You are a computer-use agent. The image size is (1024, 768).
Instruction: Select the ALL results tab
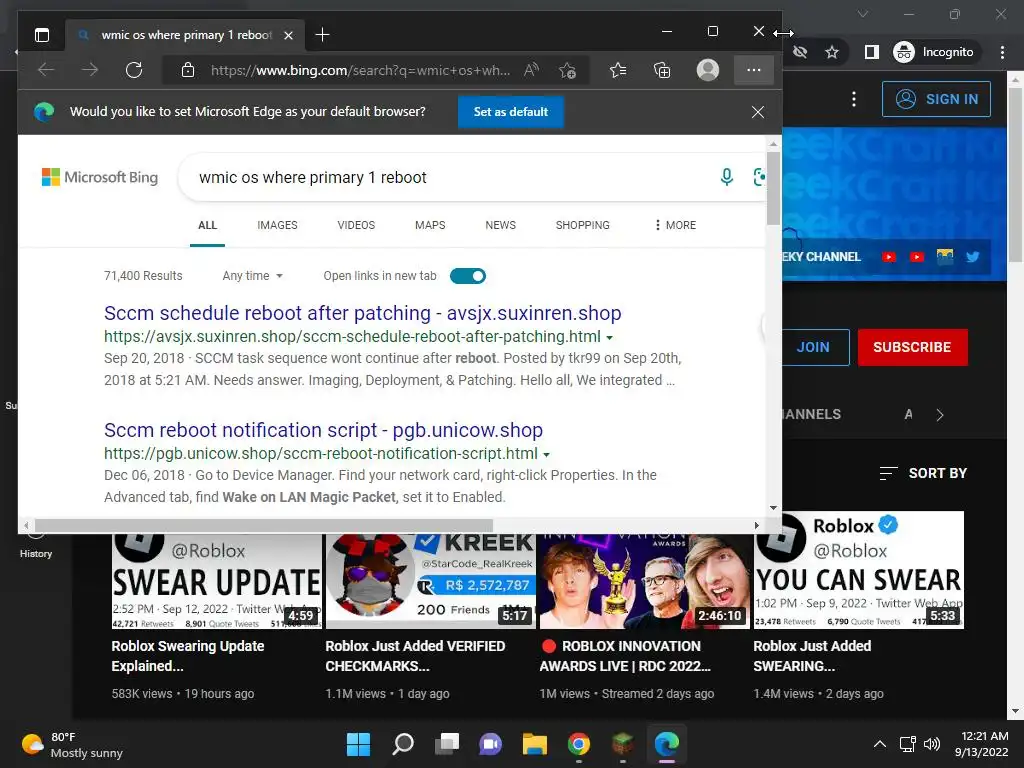[x=207, y=225]
